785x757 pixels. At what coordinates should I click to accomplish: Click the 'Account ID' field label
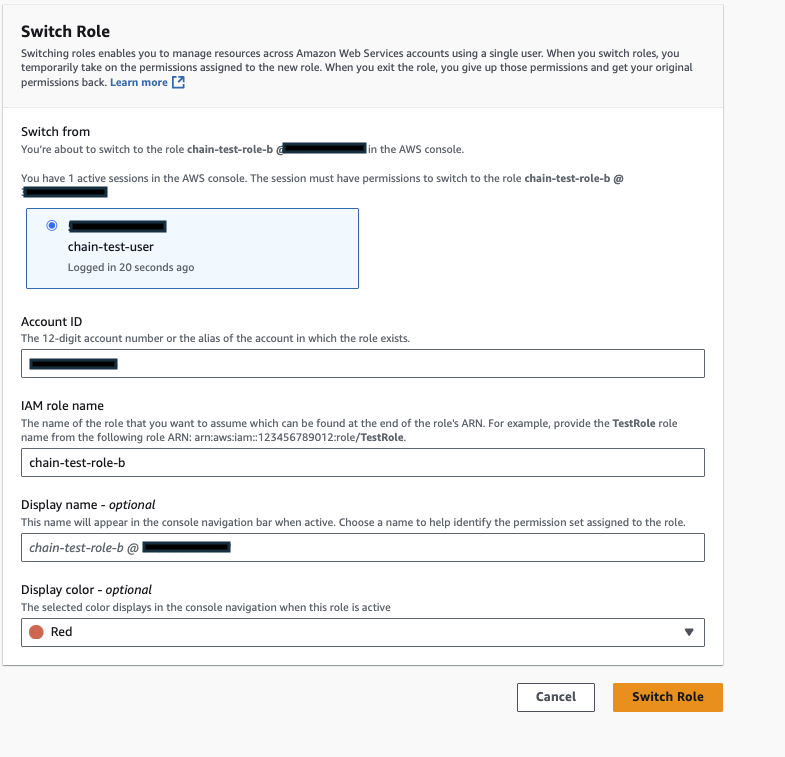(52, 322)
